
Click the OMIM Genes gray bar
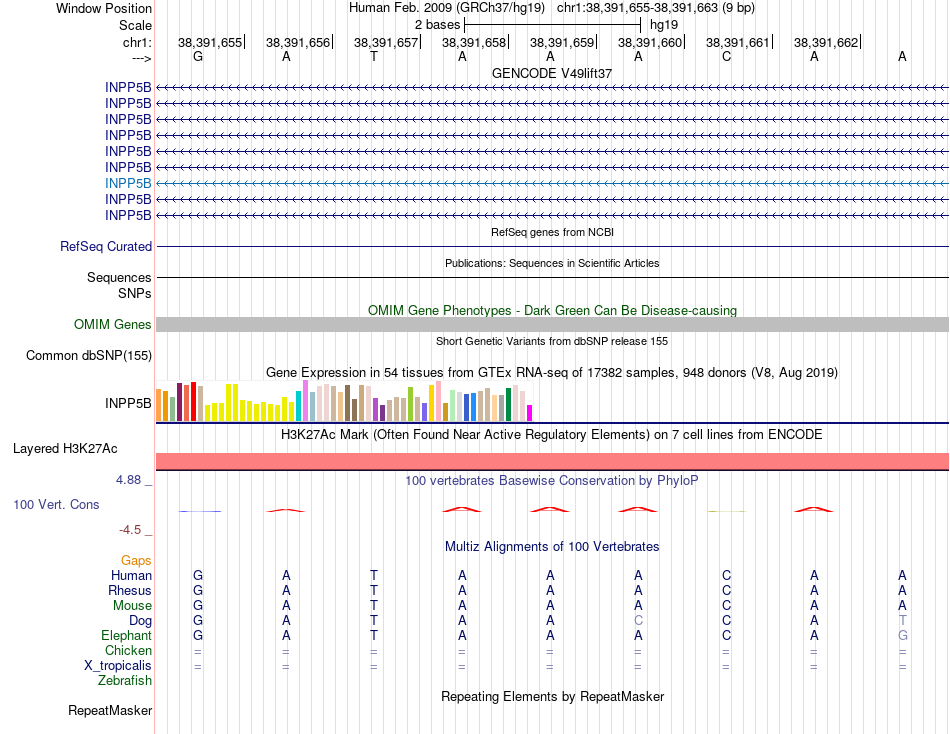click(x=552, y=324)
